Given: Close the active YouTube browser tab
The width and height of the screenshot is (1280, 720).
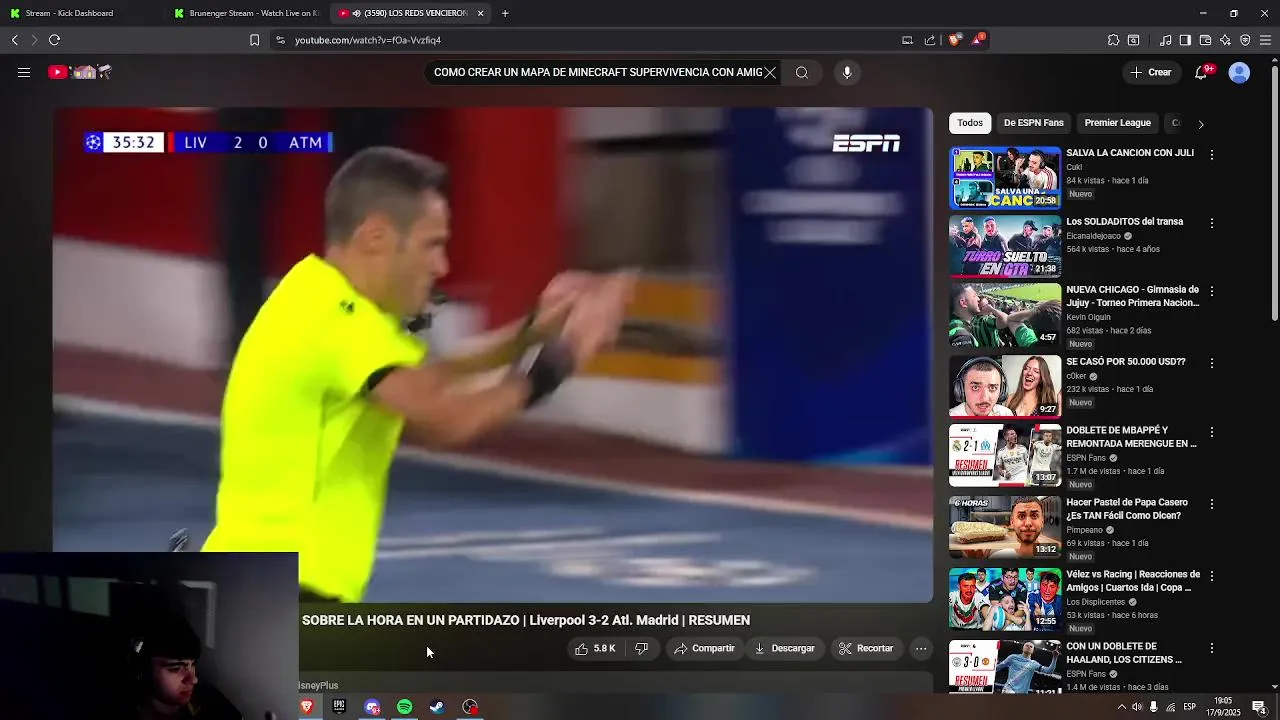Looking at the screenshot, I should [480, 13].
